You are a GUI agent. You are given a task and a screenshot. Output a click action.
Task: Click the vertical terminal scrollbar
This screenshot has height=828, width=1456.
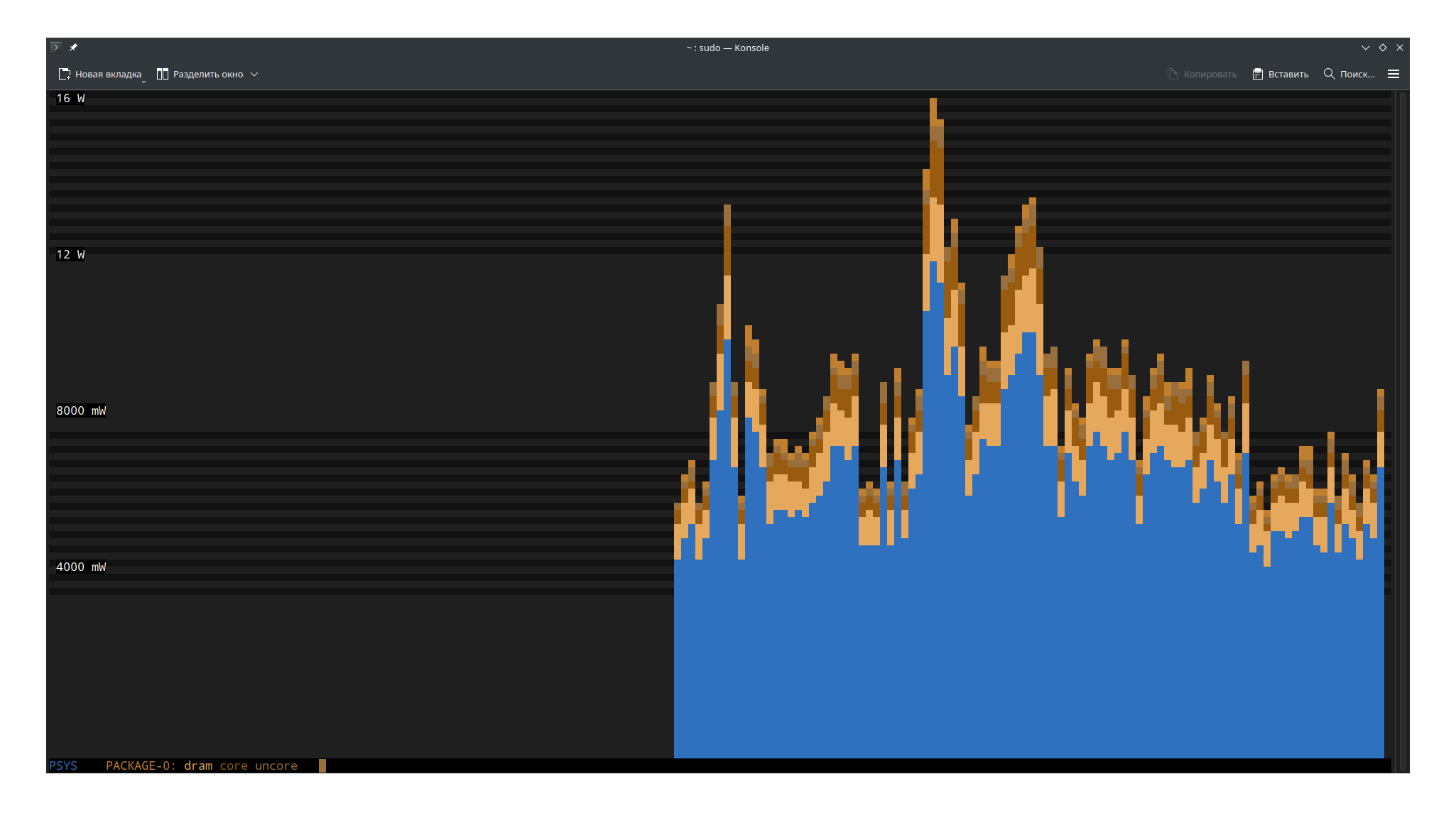click(1401, 431)
